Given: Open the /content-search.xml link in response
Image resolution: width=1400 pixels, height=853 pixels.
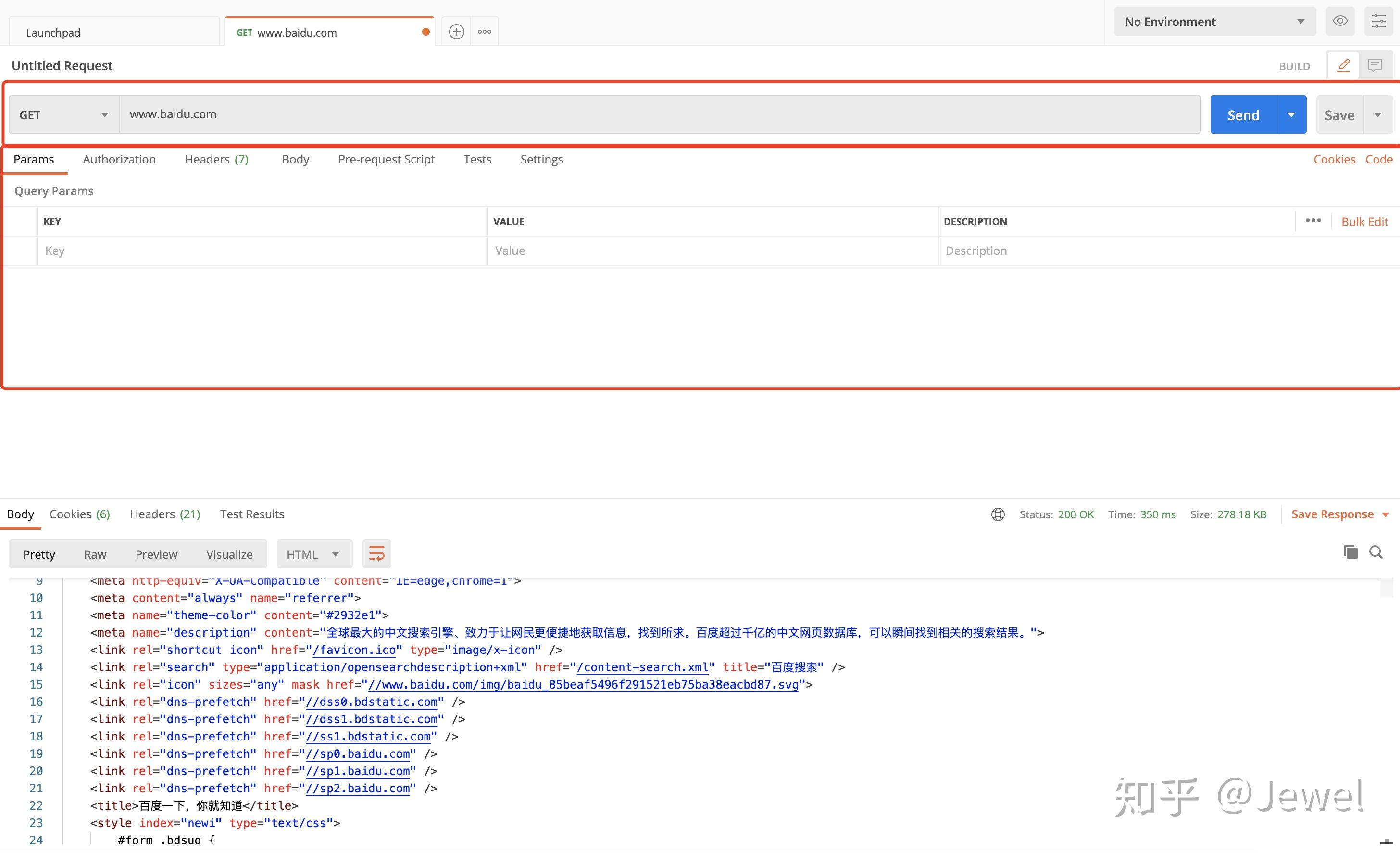Looking at the screenshot, I should pyautogui.click(x=643, y=667).
